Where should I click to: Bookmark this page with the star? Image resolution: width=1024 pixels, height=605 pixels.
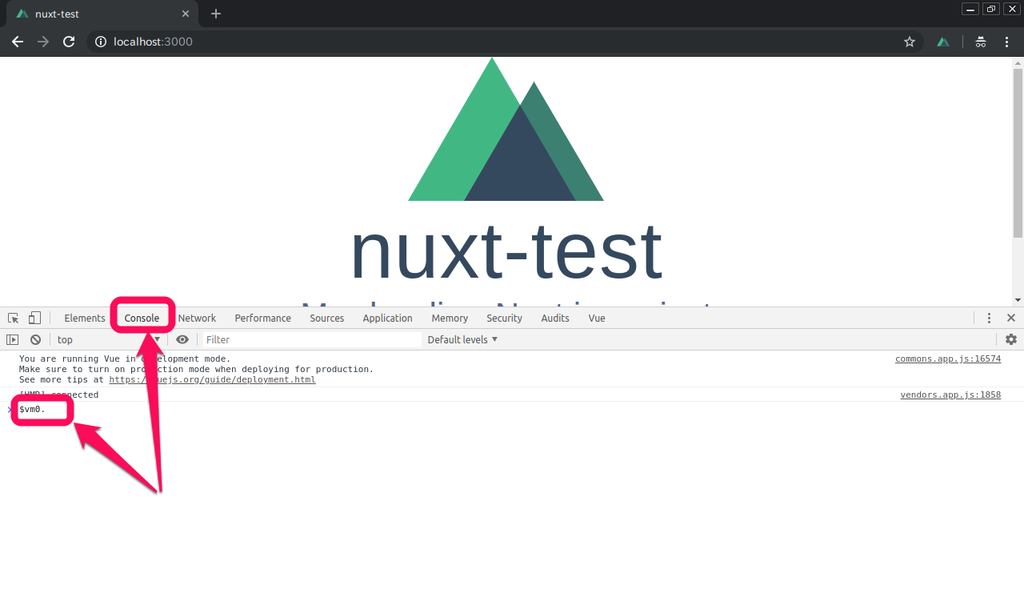click(x=909, y=42)
